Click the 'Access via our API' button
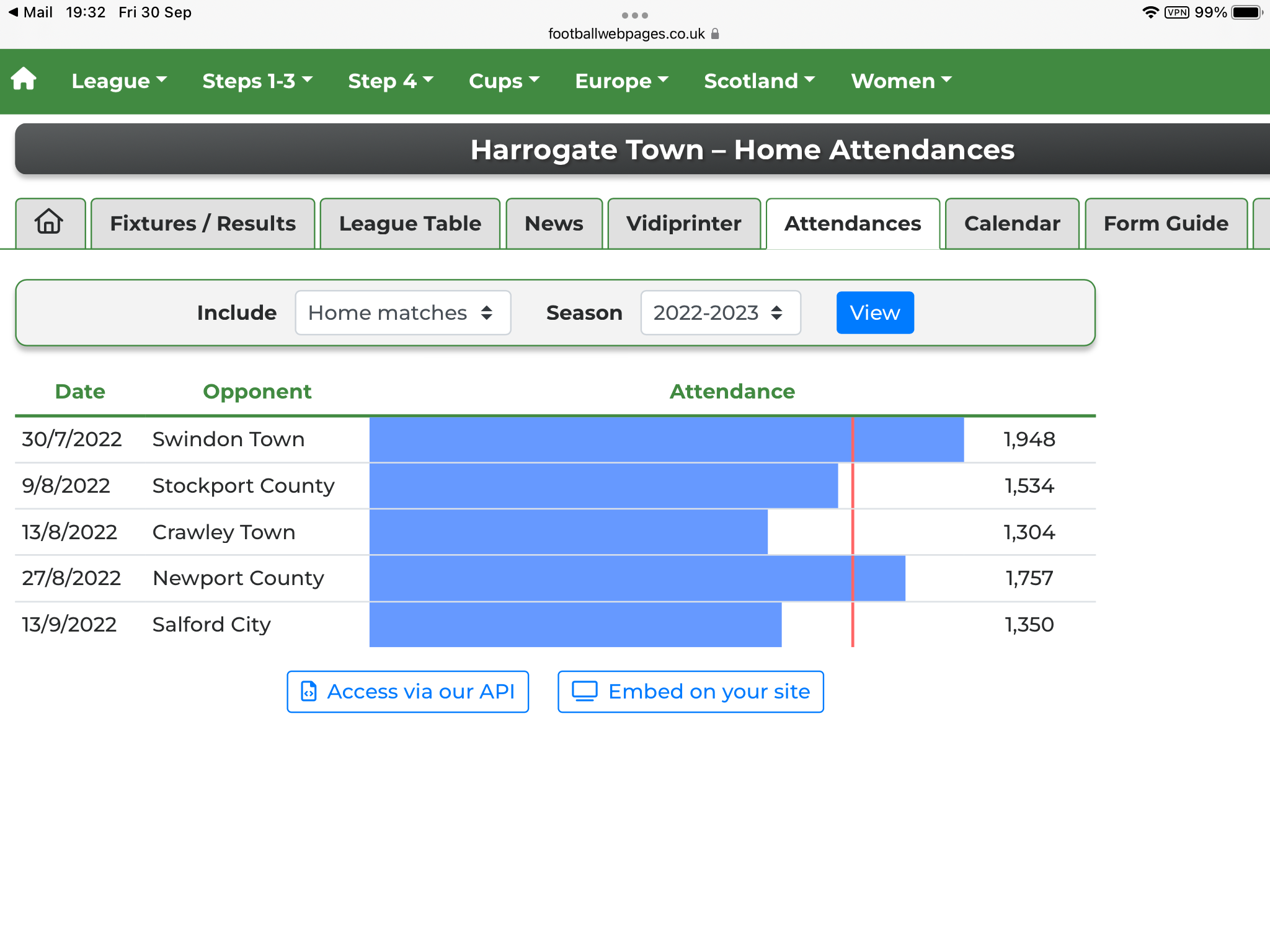The height and width of the screenshot is (952, 1270). [407, 691]
